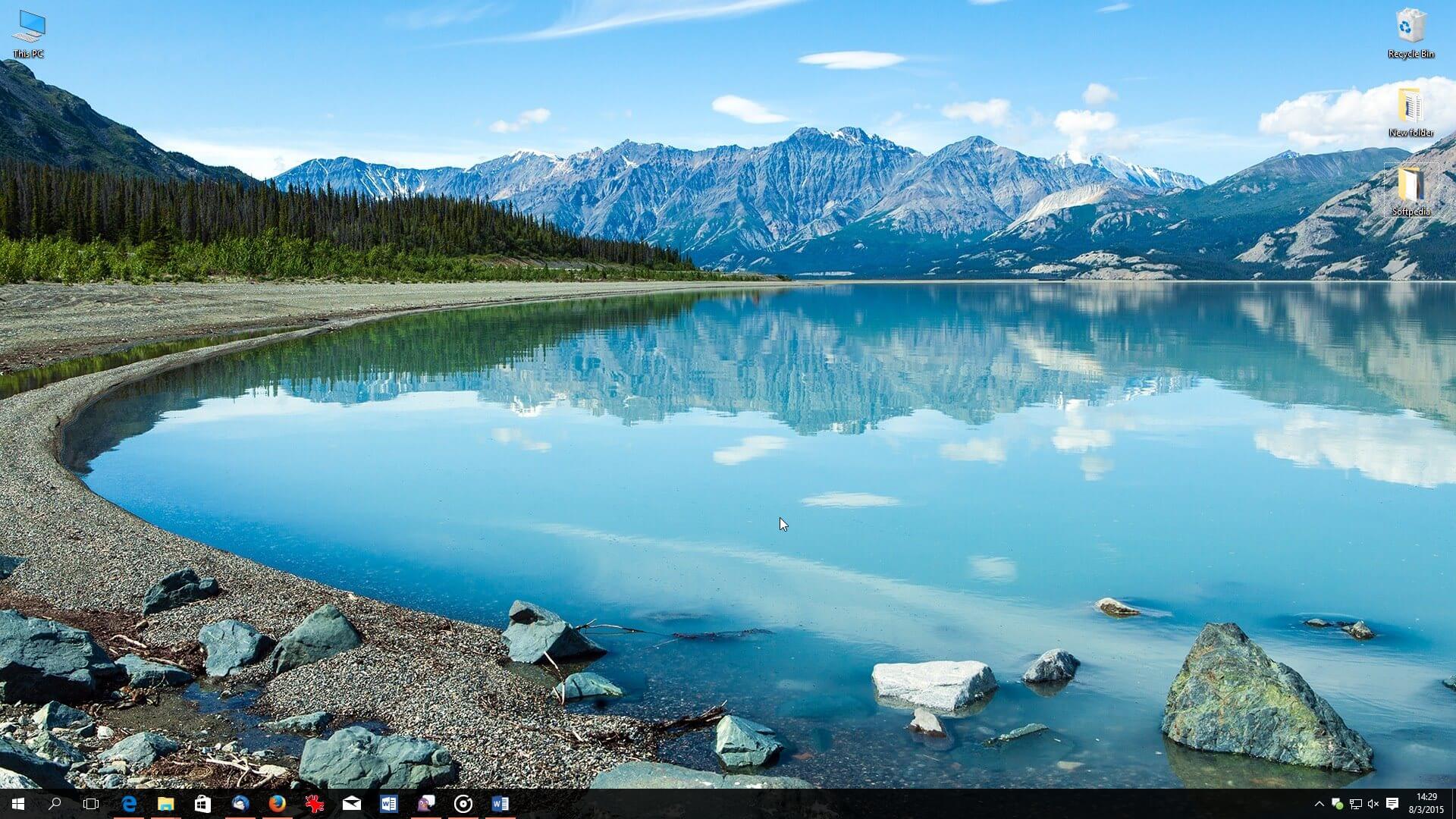The width and height of the screenshot is (1456, 819).
Task: Launch Microsoft Edge from the taskbar
Action: 129,804
